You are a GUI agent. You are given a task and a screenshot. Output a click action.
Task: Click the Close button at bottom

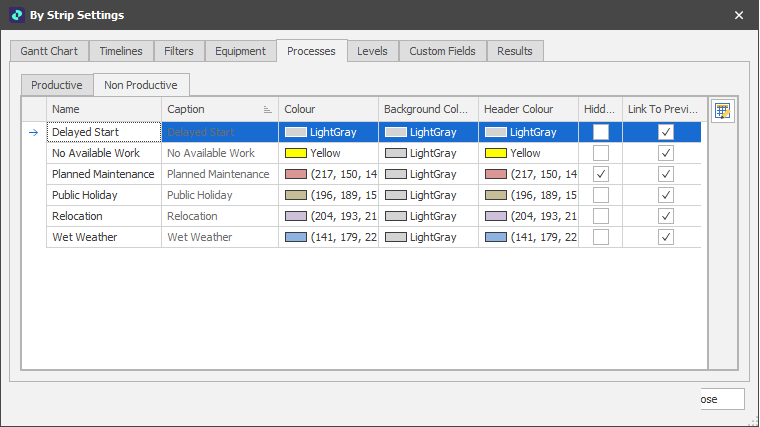(x=716, y=399)
